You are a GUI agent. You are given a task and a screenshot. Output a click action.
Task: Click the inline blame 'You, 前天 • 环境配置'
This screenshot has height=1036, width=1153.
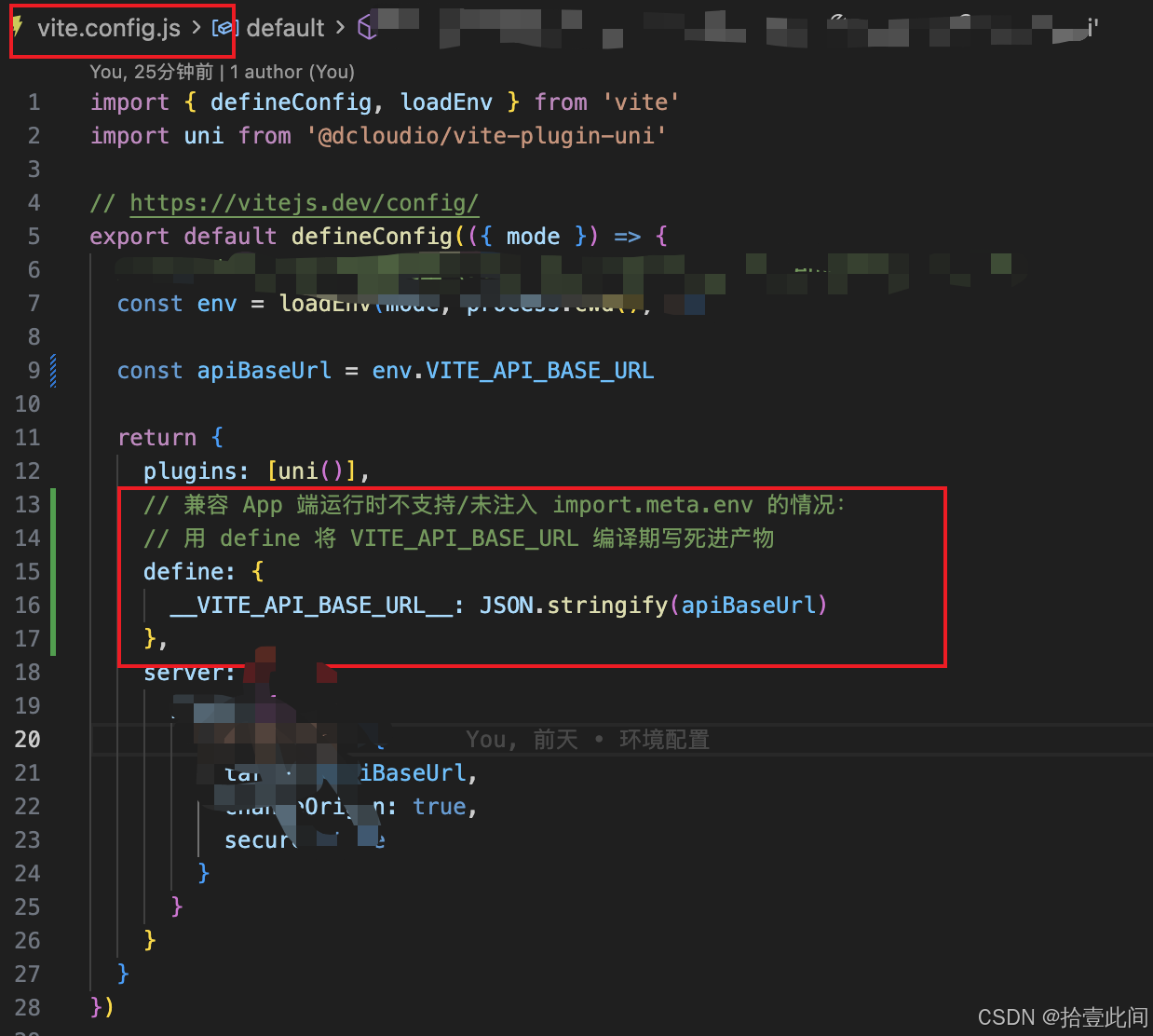[588, 740]
